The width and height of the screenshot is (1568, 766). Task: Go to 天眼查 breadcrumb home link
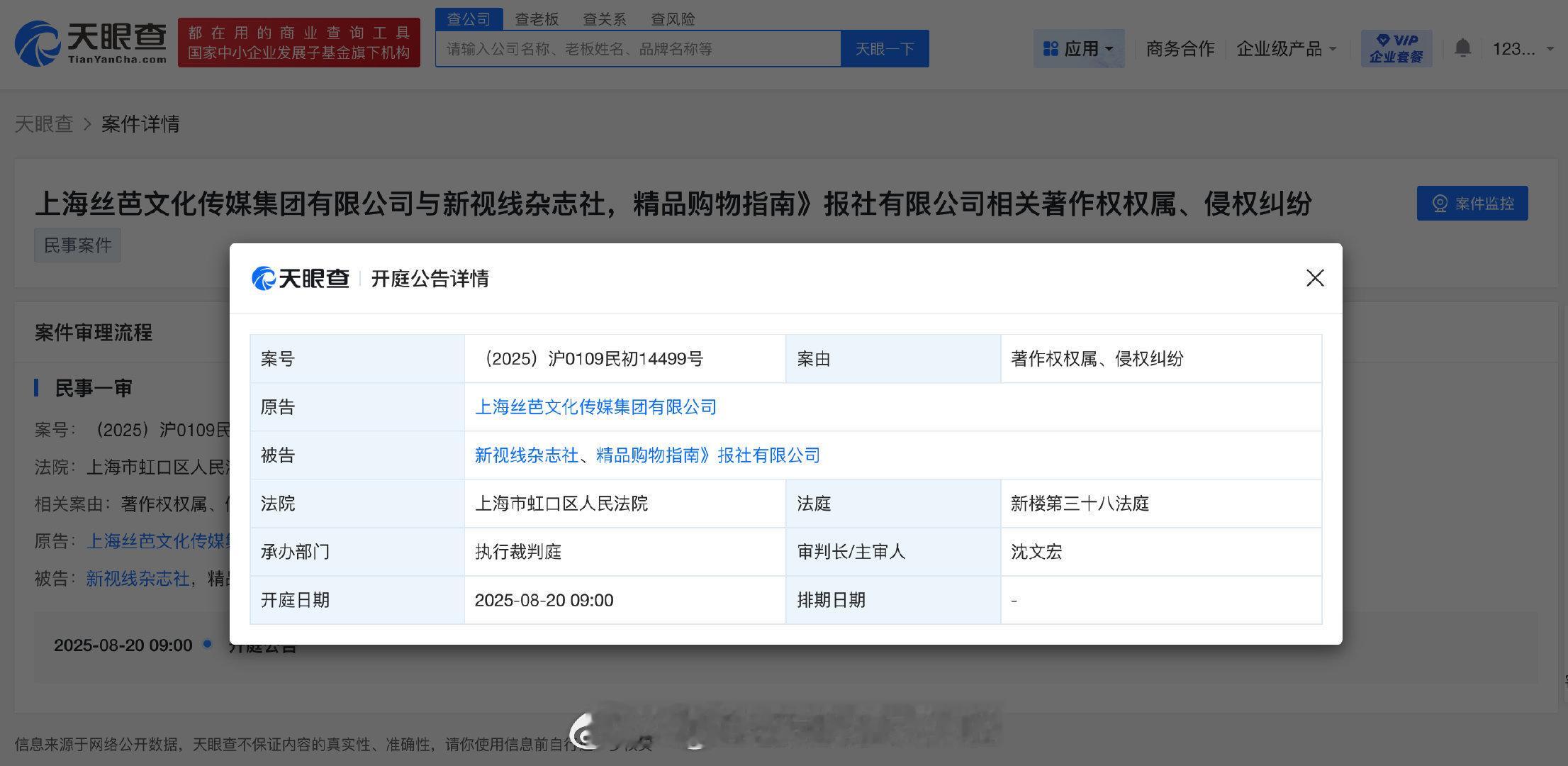pyautogui.click(x=44, y=124)
